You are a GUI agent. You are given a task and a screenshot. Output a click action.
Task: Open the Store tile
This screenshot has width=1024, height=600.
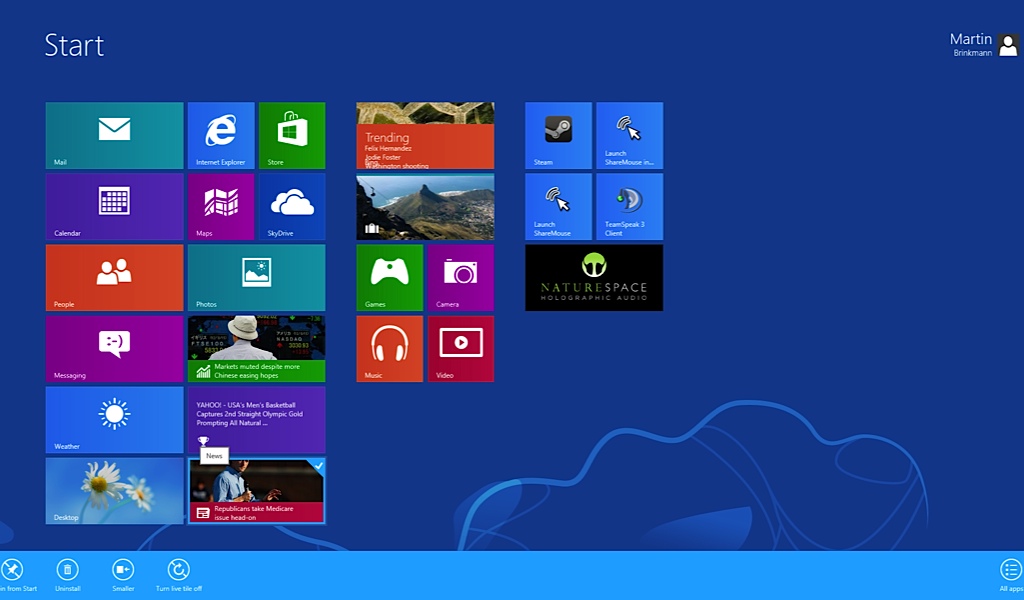click(292, 136)
